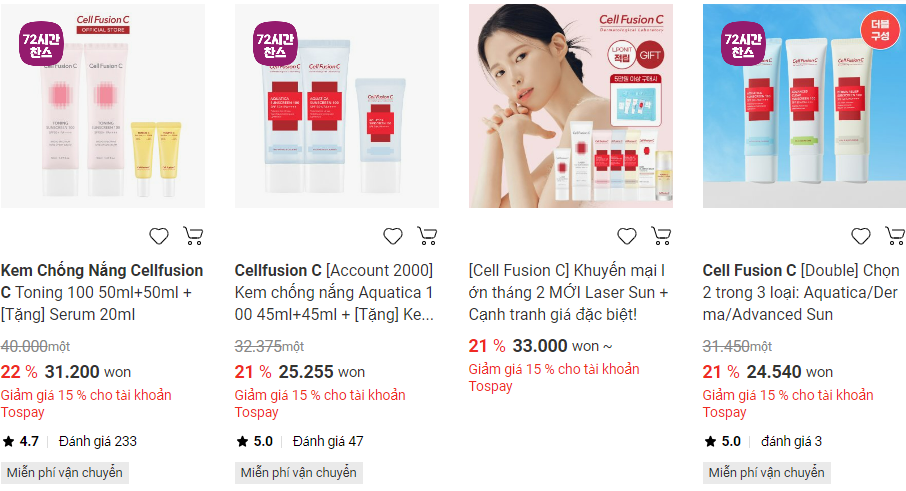Open Cellfusion C Account 2000 Aquatica title
Screen dimensions: 906x491
335,292
